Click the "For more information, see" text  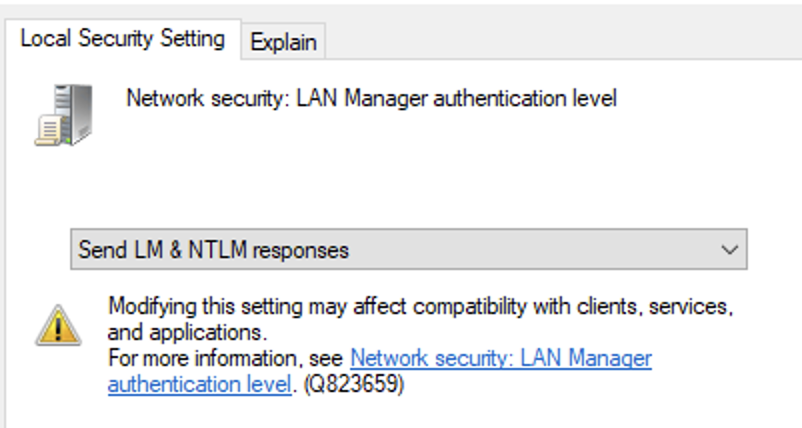(x=226, y=358)
